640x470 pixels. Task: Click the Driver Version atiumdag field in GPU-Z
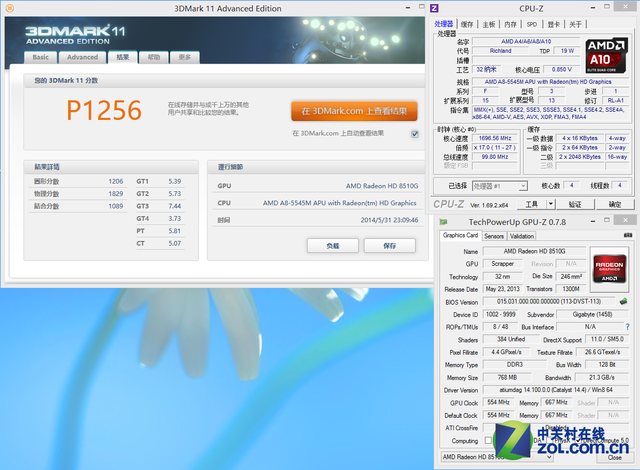tap(556, 390)
